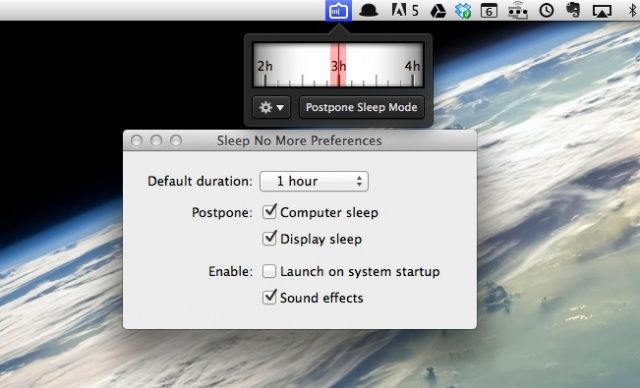Uncheck the Display sleep checkbox
Screen dimensions: 640x388
tap(269, 238)
